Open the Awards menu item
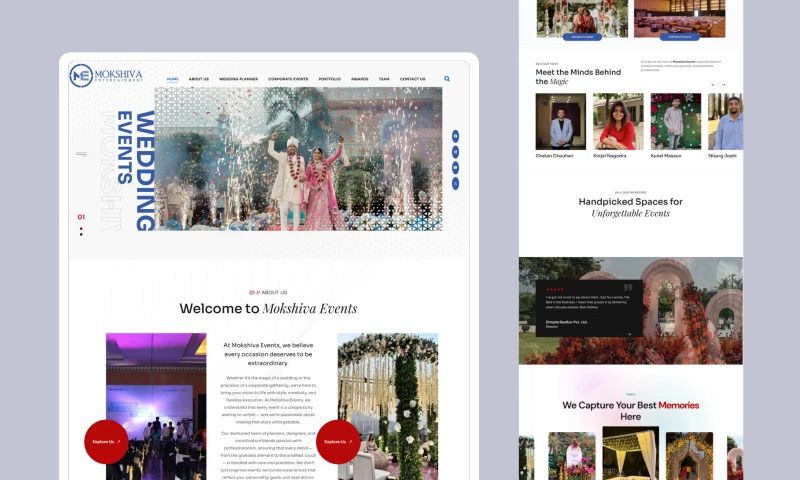 [359, 79]
